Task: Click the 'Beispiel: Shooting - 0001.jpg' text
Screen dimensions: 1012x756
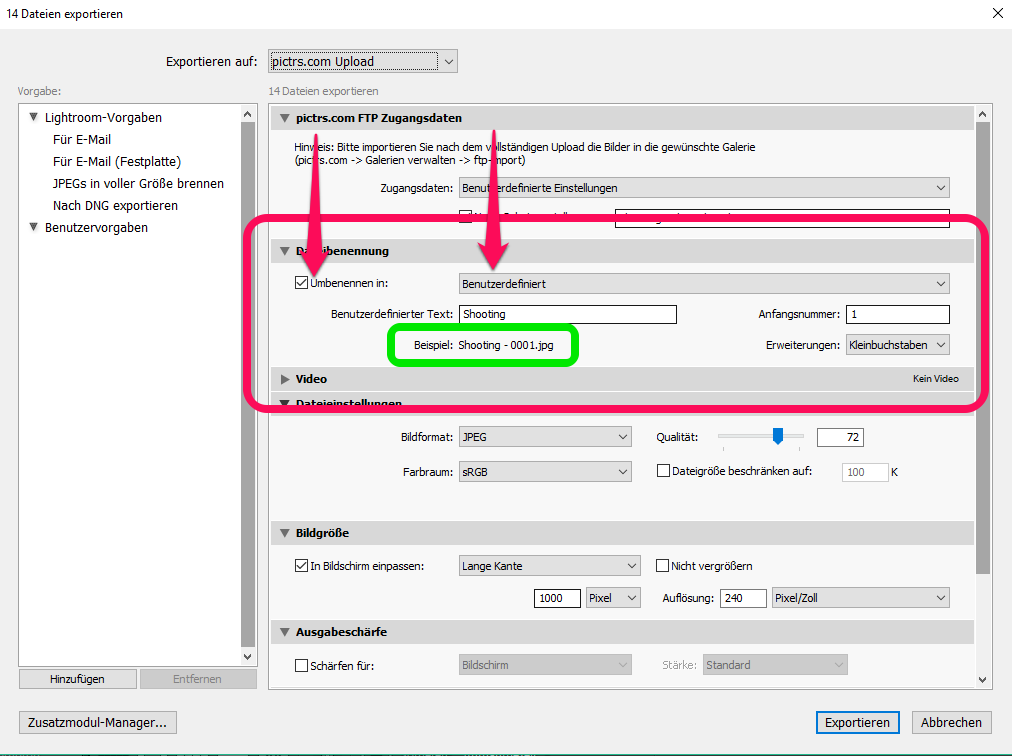Action: pyautogui.click(x=484, y=345)
